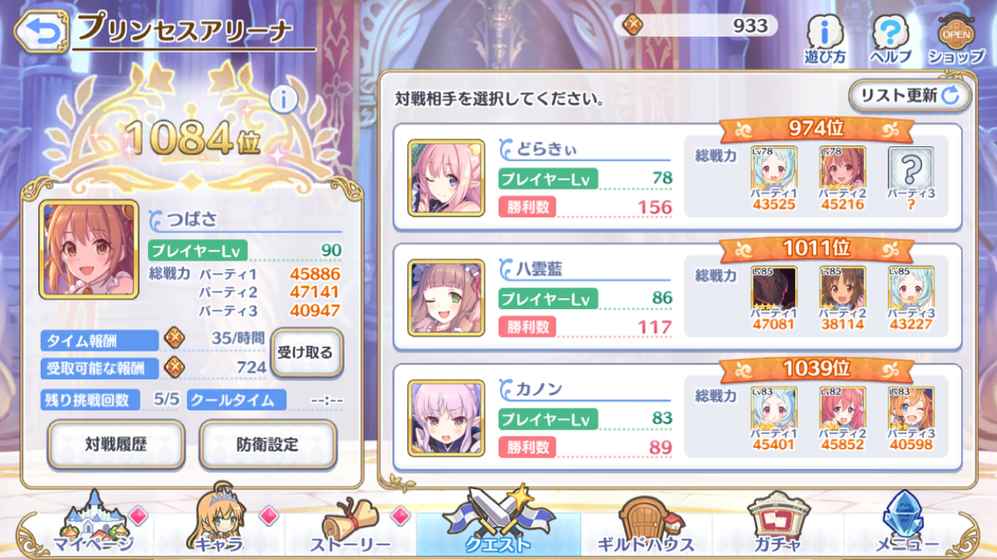Select opponent どらきぃ ranked 974位

(x=677, y=178)
